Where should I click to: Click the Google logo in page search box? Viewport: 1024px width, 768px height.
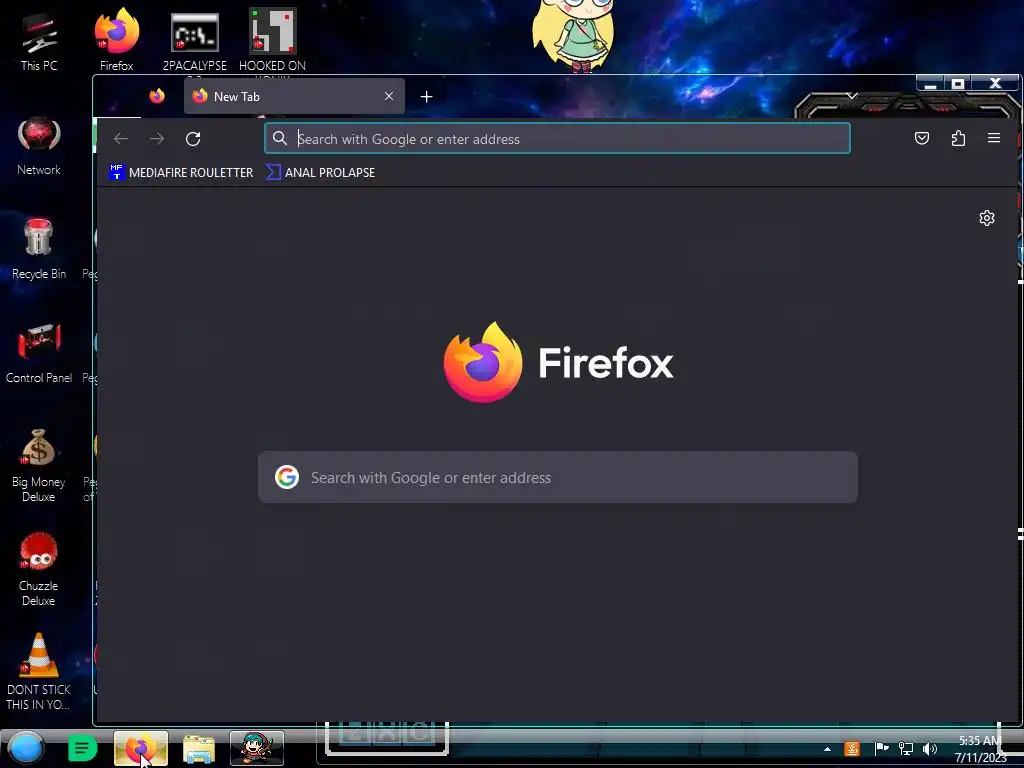point(287,477)
